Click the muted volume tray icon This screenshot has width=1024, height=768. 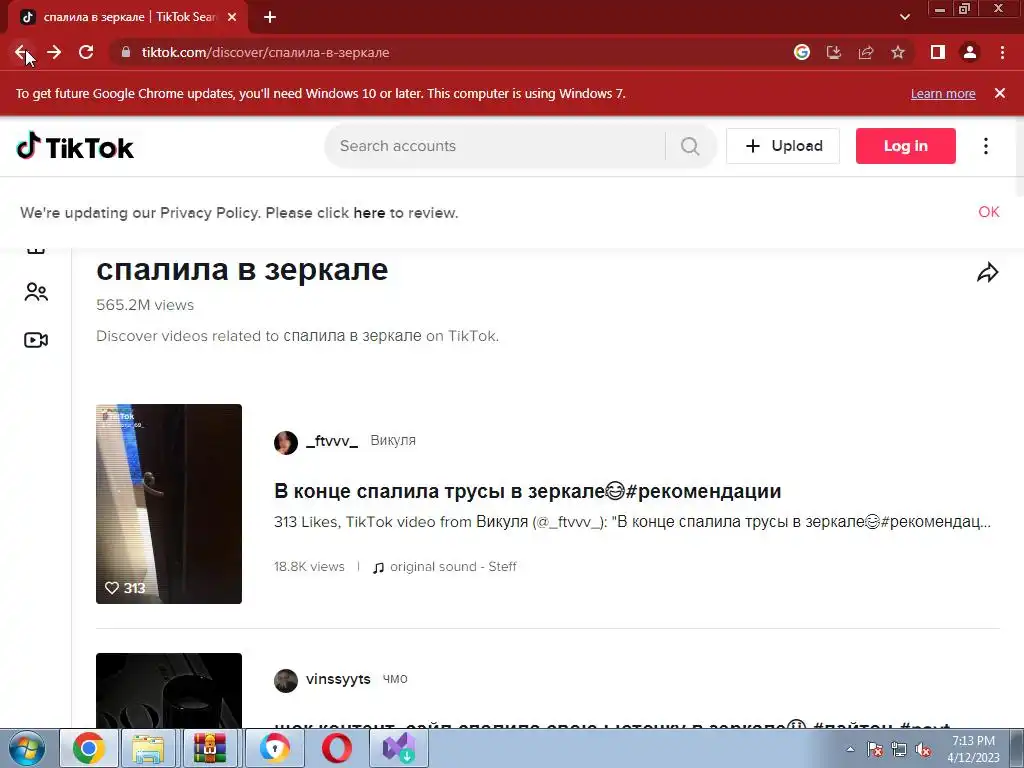point(923,750)
